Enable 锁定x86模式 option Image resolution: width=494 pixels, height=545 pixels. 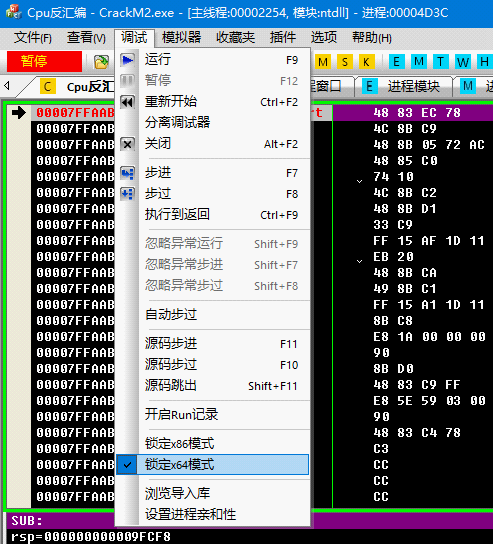tap(212, 444)
